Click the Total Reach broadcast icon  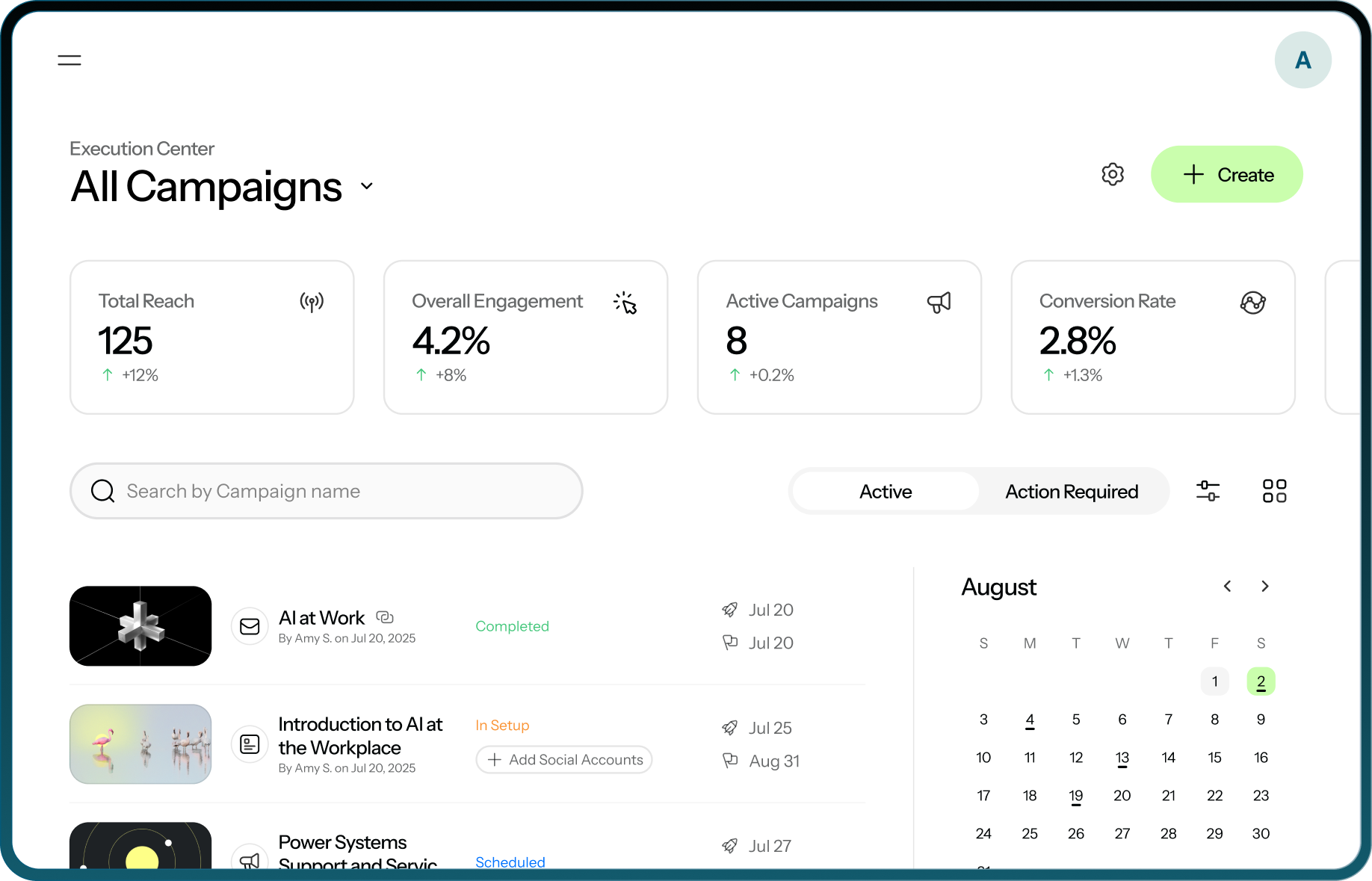(x=312, y=302)
